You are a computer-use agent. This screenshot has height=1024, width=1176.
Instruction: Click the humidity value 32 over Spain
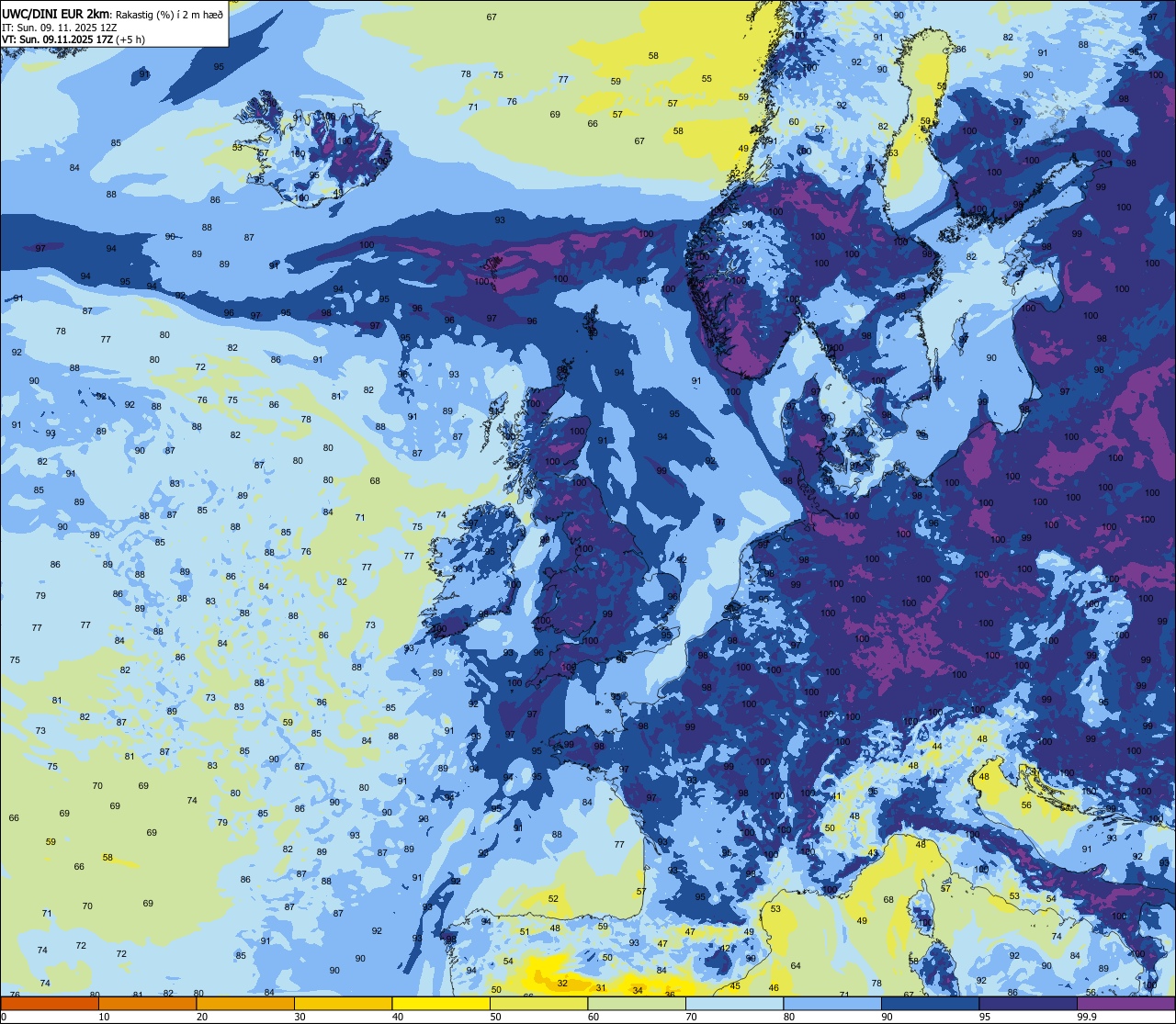point(562,983)
